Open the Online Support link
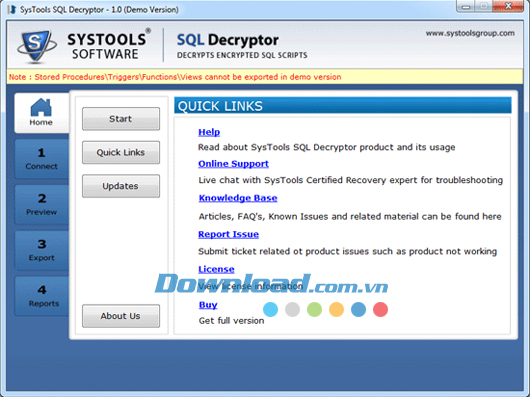The height and width of the screenshot is (397, 530). pyautogui.click(x=233, y=164)
